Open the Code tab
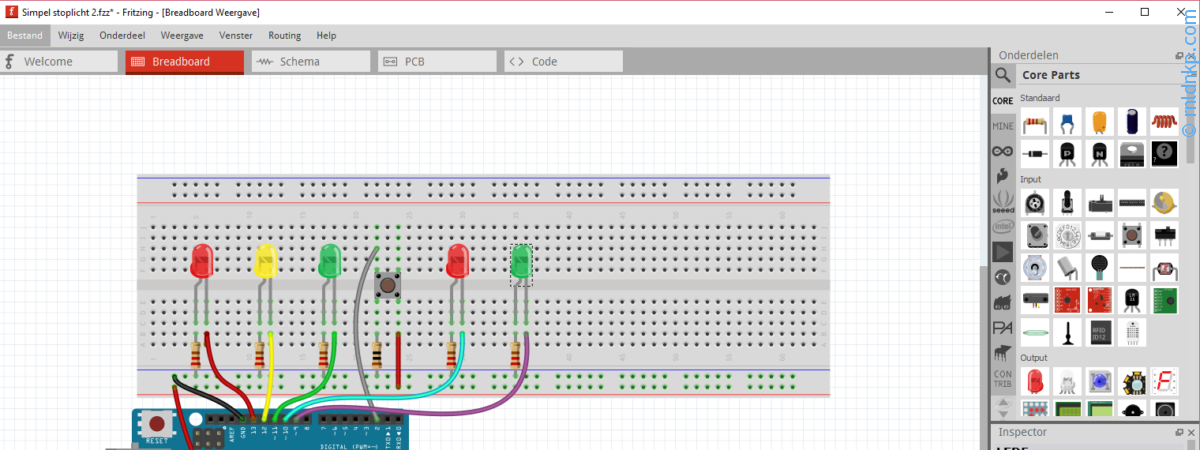The image size is (1200, 450). click(x=563, y=62)
